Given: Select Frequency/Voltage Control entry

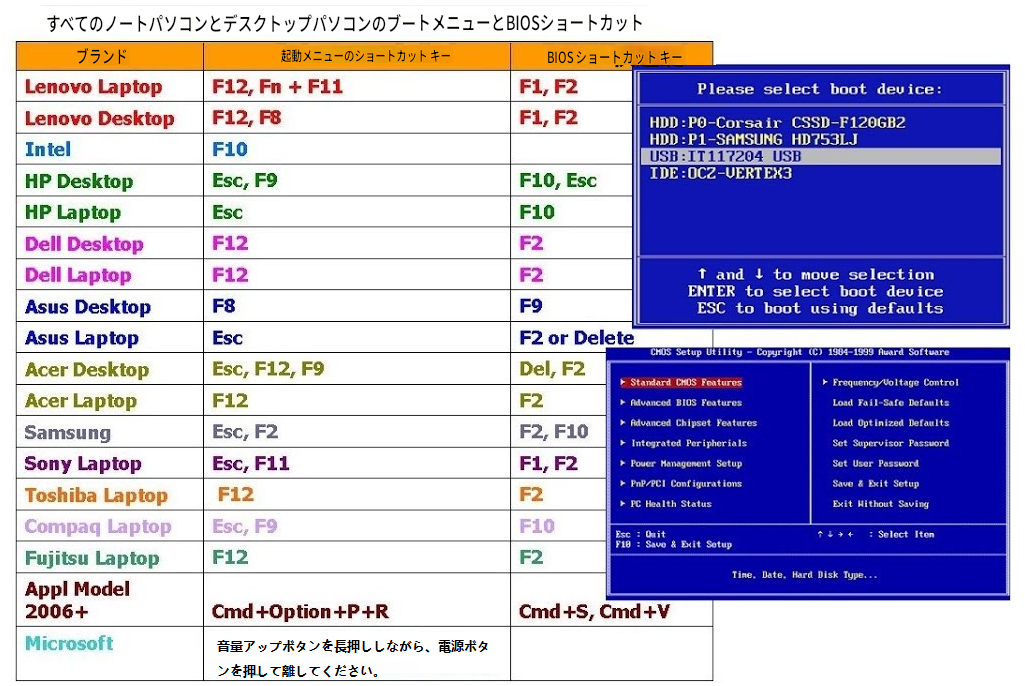Looking at the screenshot, I should click(x=890, y=383).
